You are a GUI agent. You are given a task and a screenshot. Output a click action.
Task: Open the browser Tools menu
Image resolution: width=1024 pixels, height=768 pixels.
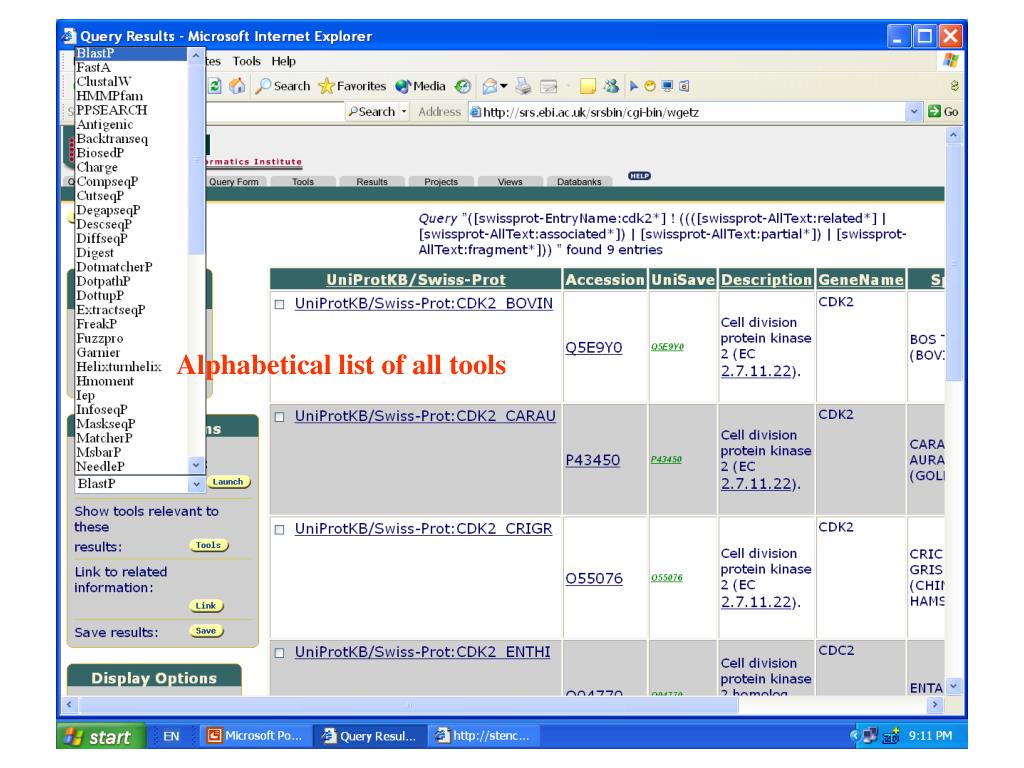(246, 61)
